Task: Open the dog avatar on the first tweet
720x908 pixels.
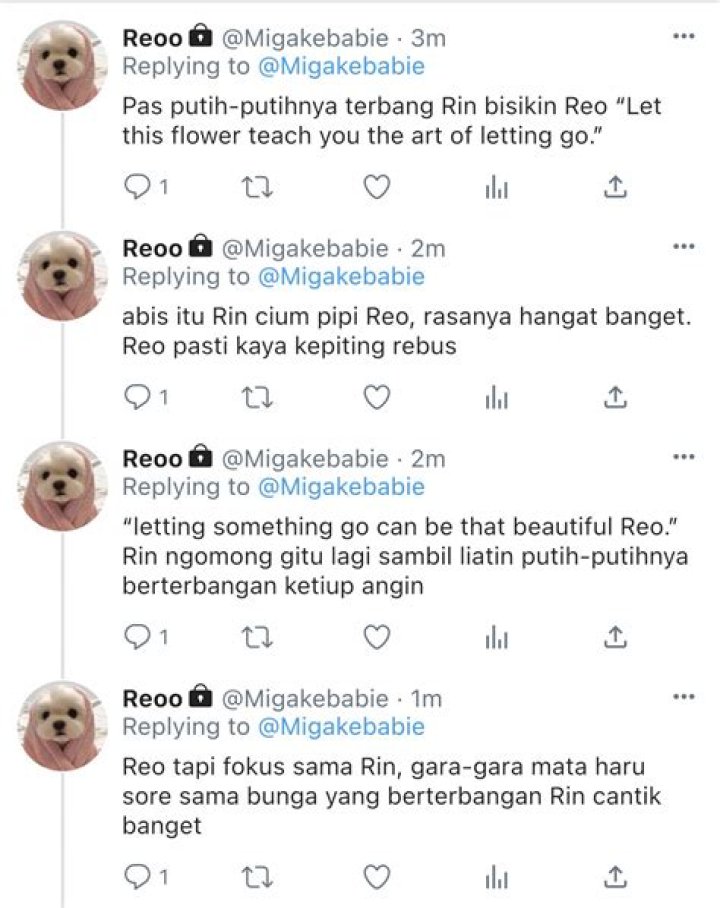Action: (62, 65)
